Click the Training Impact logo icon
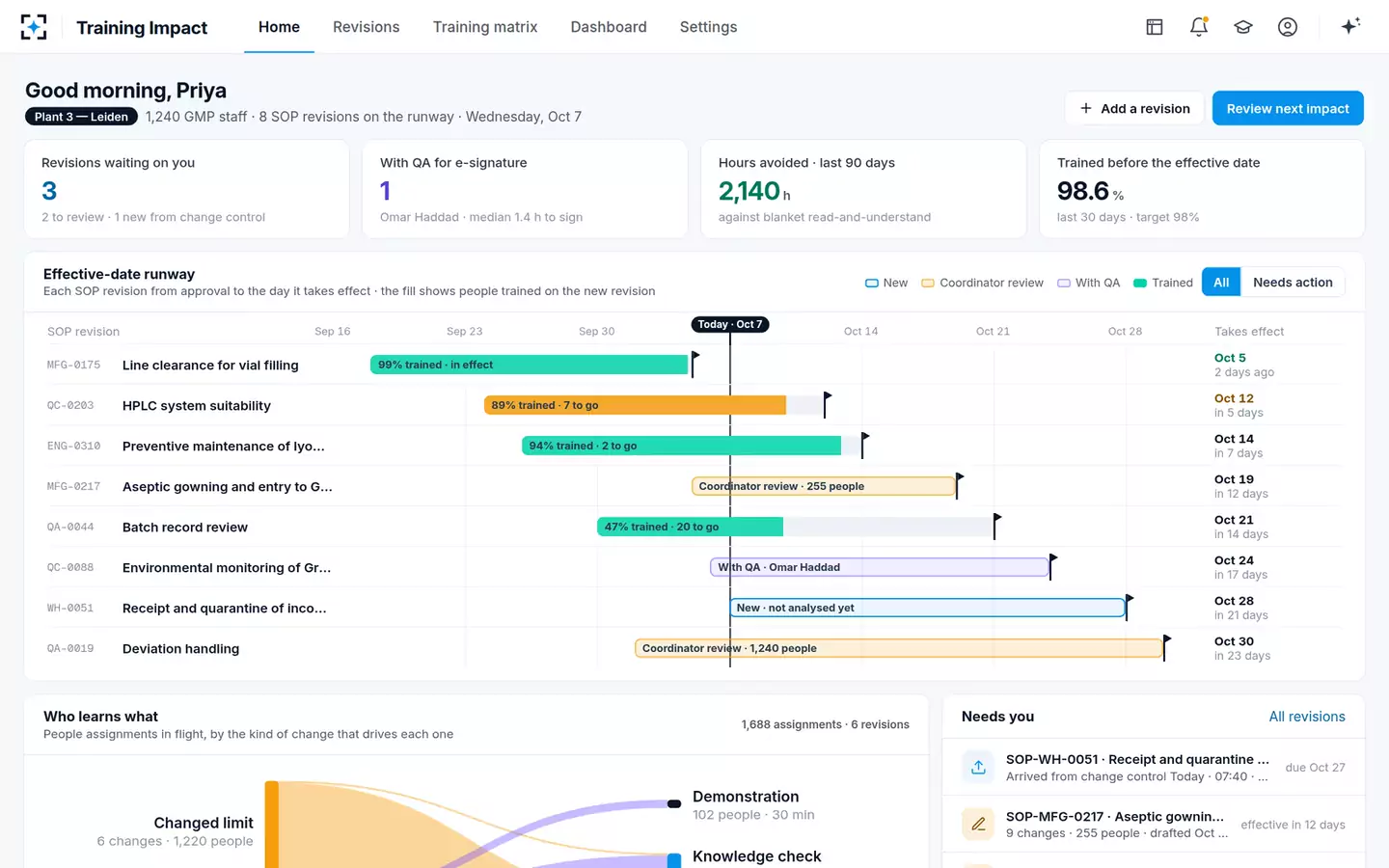 click(34, 27)
